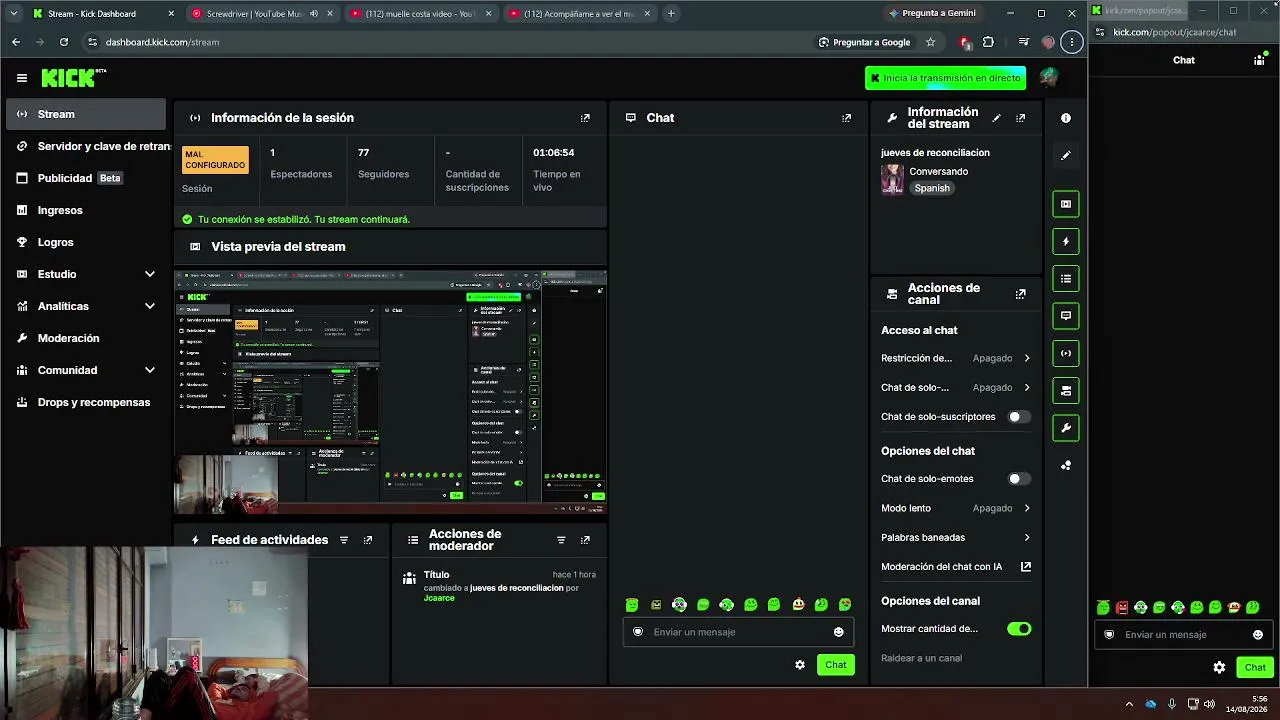Expand the Analíticas sidebar section
This screenshot has height=720, width=1280.
coord(150,306)
